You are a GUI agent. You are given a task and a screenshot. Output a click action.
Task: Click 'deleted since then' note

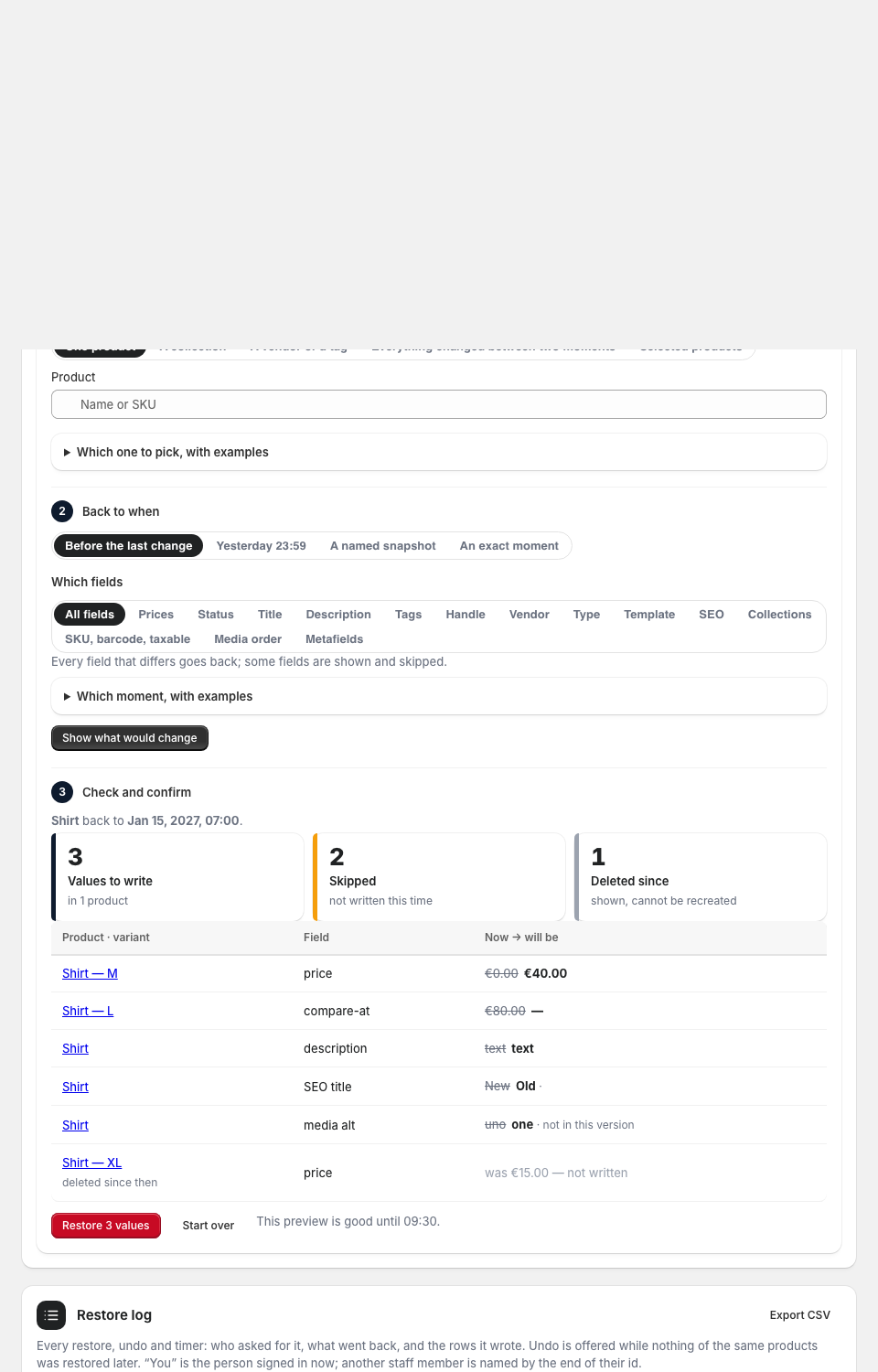point(110,1183)
